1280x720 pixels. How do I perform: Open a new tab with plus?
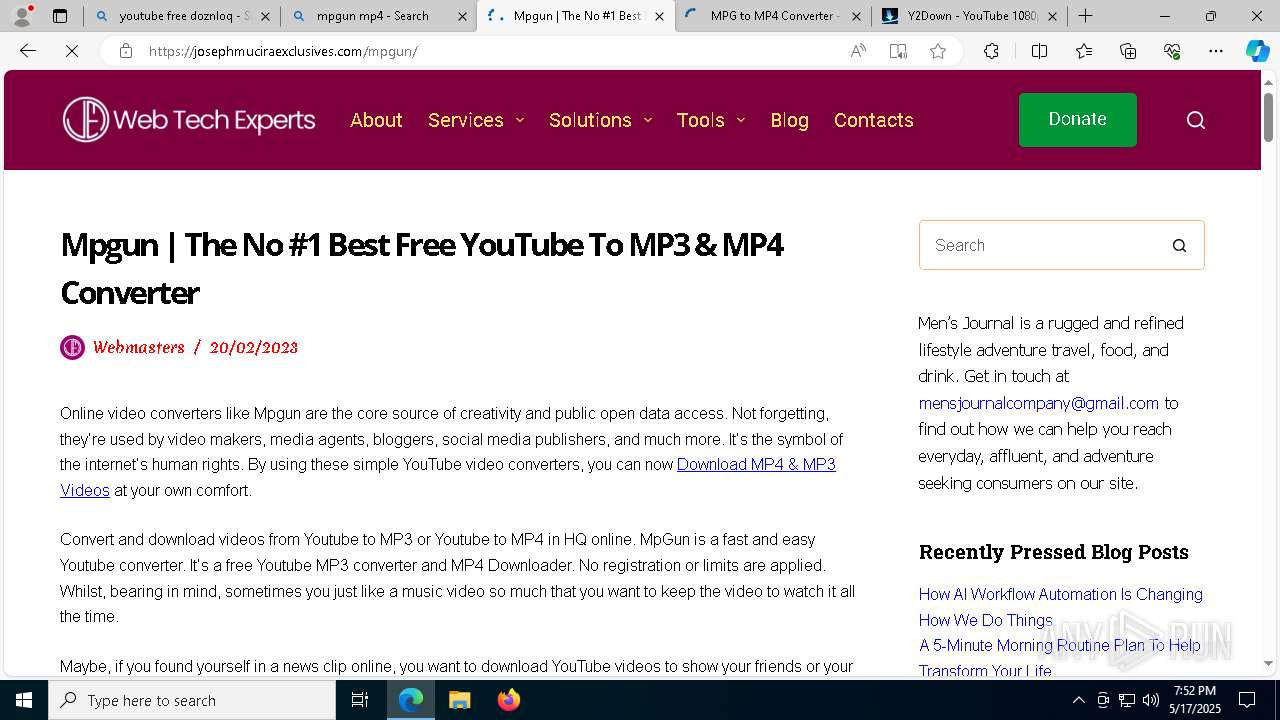[x=1086, y=16]
